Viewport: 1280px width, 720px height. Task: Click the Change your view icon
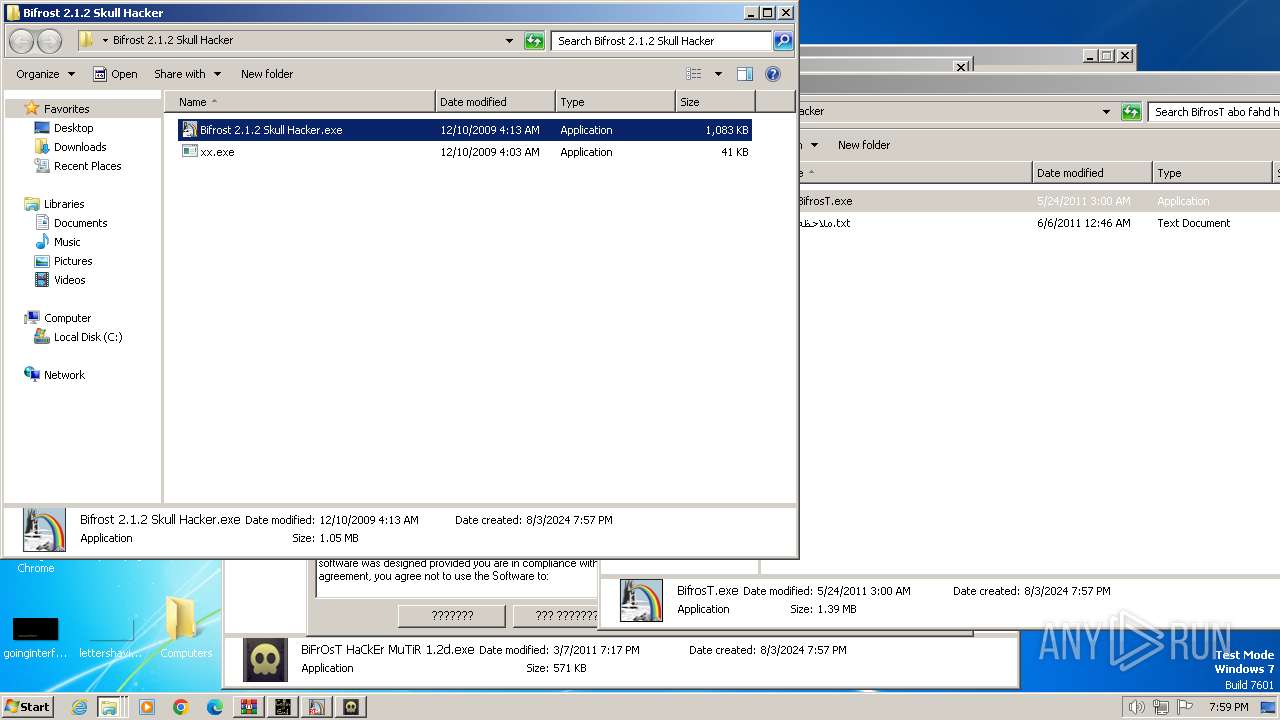694,74
